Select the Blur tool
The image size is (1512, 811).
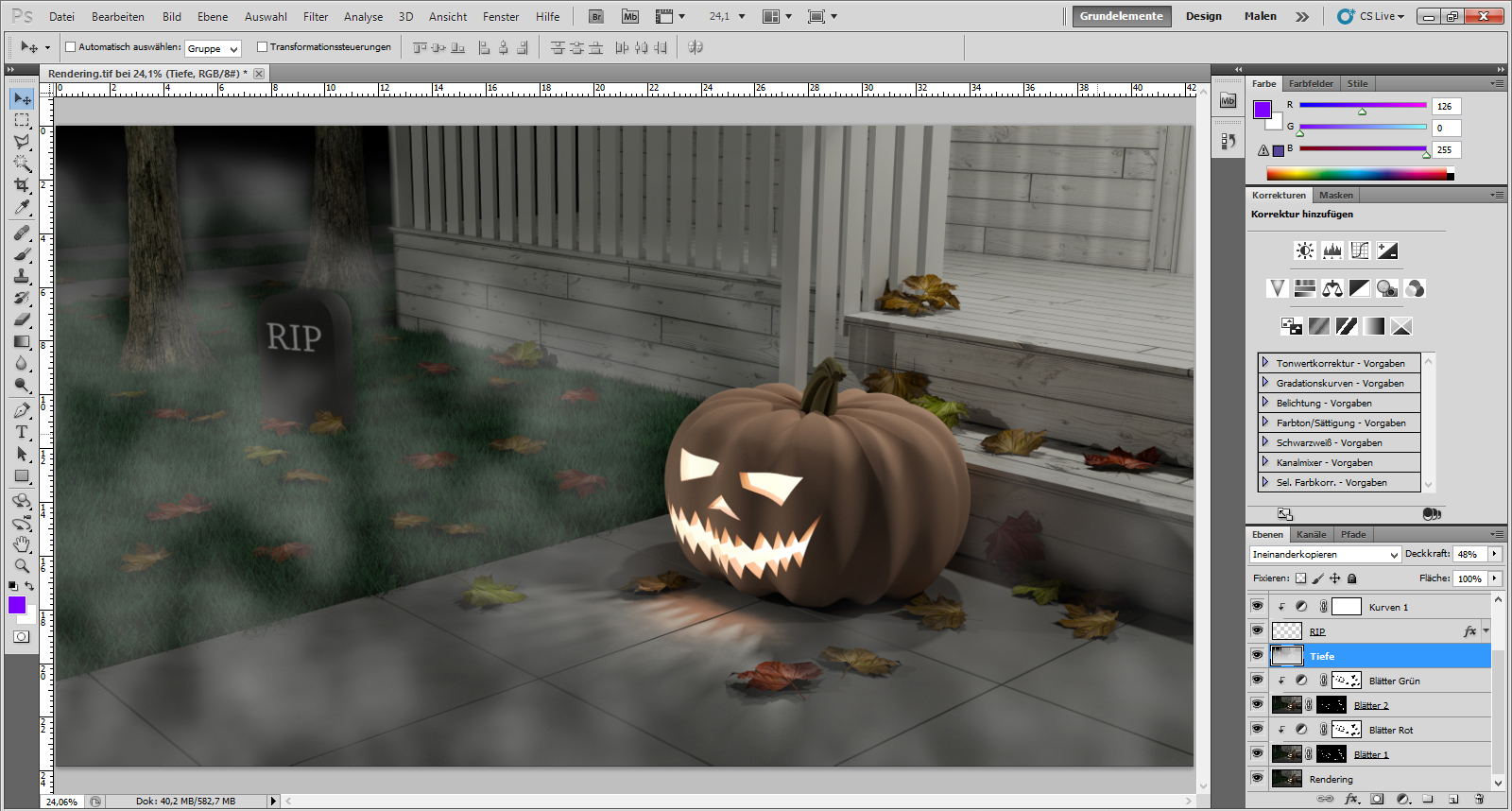[22, 363]
